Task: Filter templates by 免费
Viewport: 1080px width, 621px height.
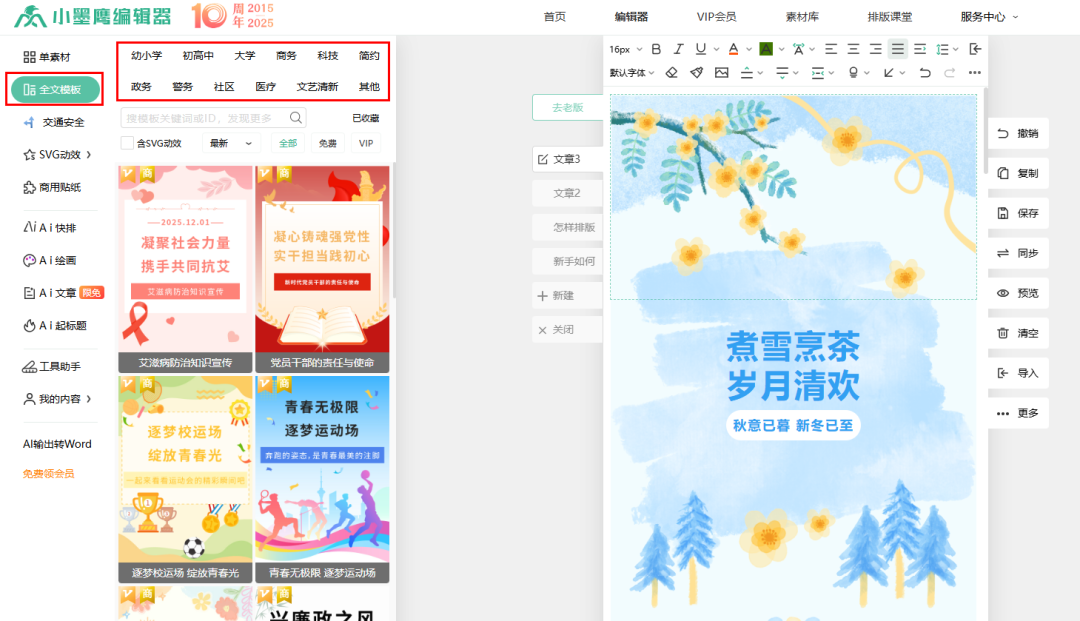Action: (328, 143)
